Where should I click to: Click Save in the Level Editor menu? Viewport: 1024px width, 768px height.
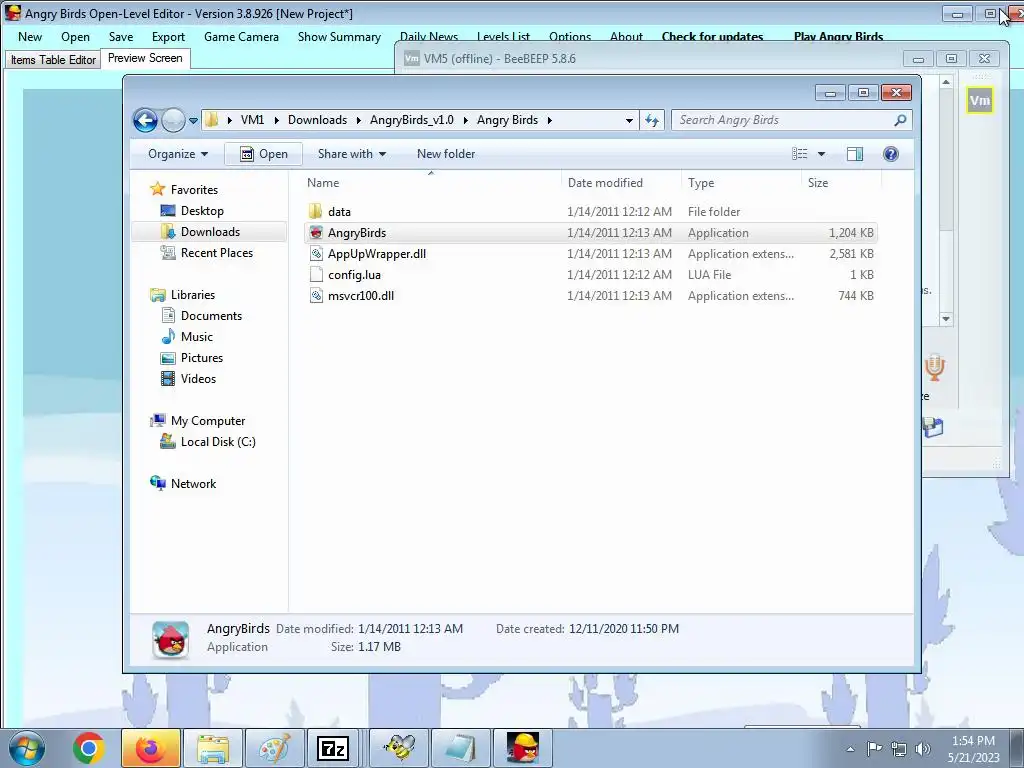(121, 37)
